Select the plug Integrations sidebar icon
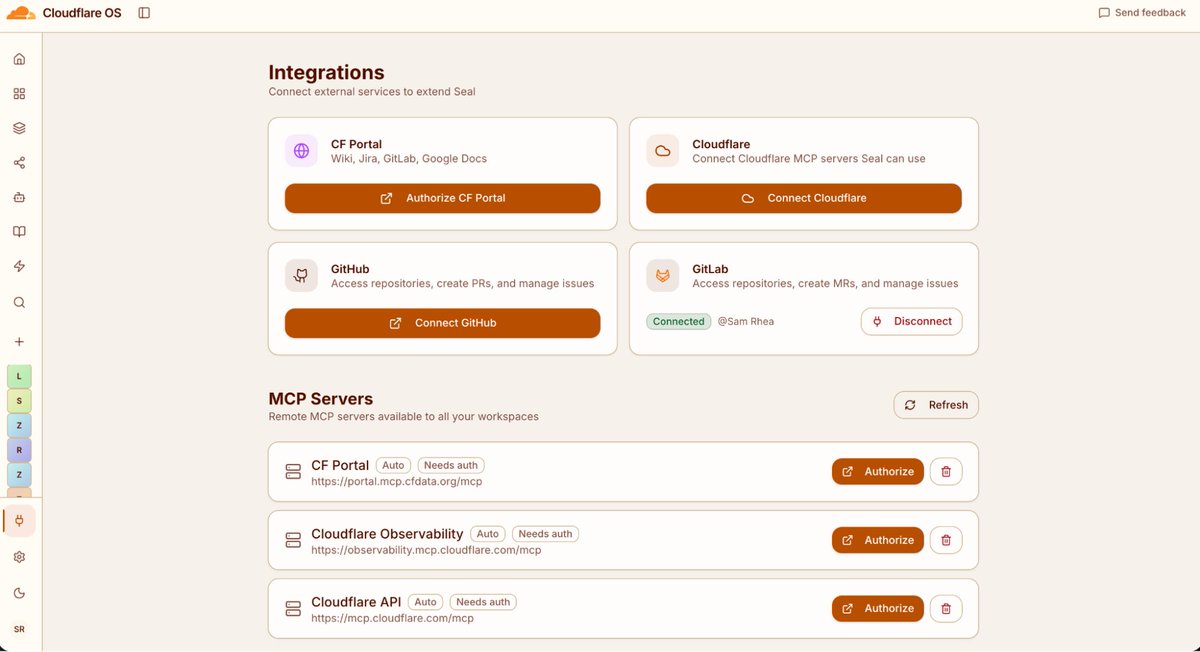The height and width of the screenshot is (652, 1200). pyautogui.click(x=19, y=521)
